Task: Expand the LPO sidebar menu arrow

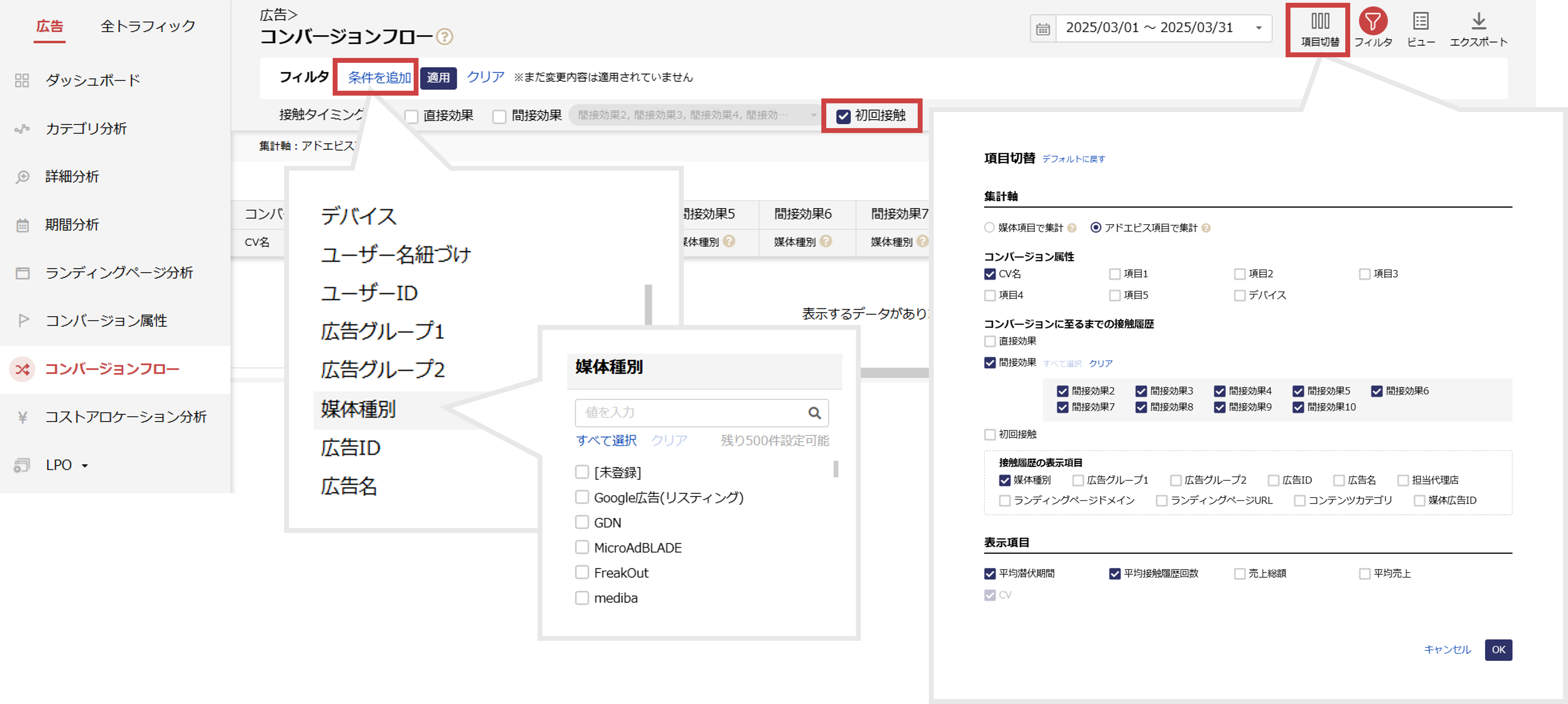Action: (84, 466)
